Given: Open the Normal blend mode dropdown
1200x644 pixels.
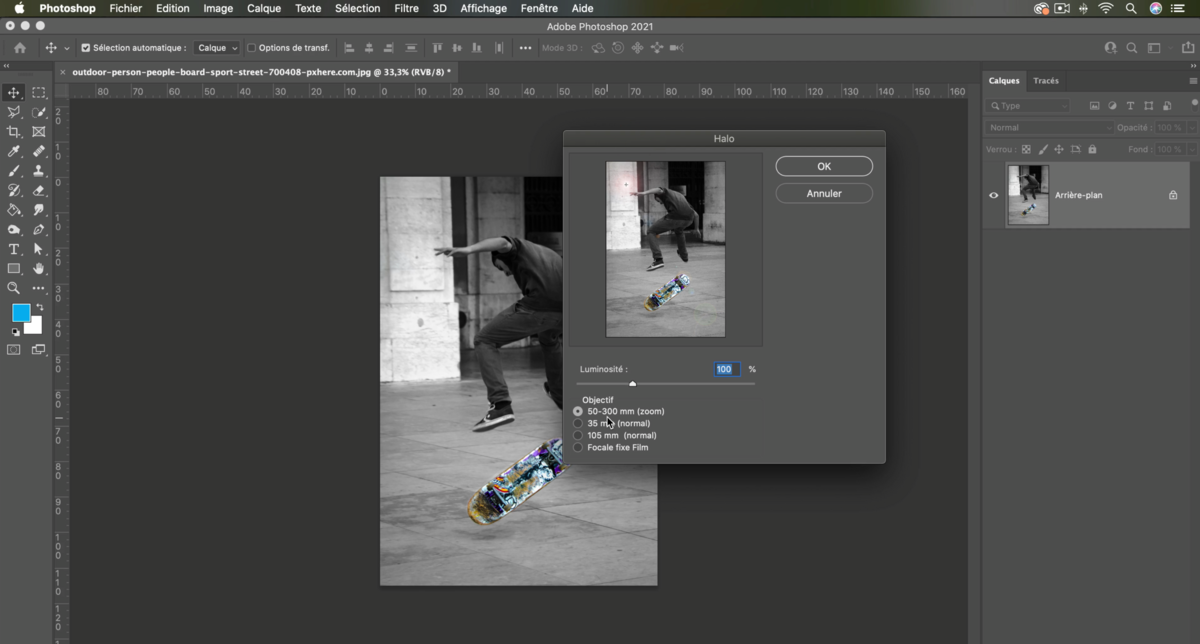Looking at the screenshot, I should coord(1049,128).
